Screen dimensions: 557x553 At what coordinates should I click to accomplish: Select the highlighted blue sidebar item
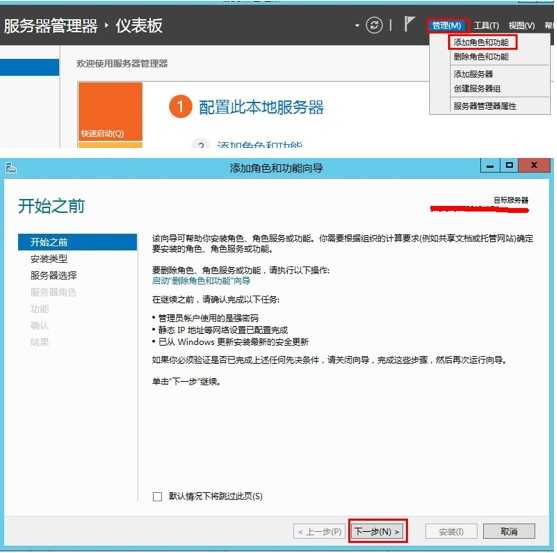(x=29, y=67)
